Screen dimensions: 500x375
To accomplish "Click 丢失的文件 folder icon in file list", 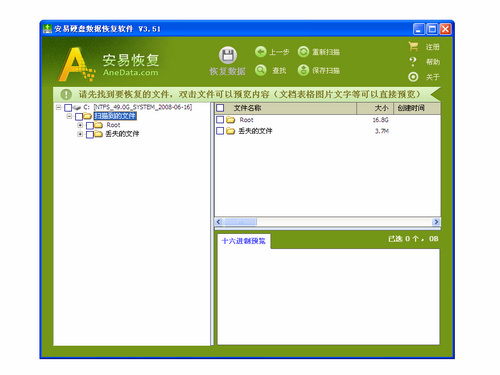I will (230, 131).
